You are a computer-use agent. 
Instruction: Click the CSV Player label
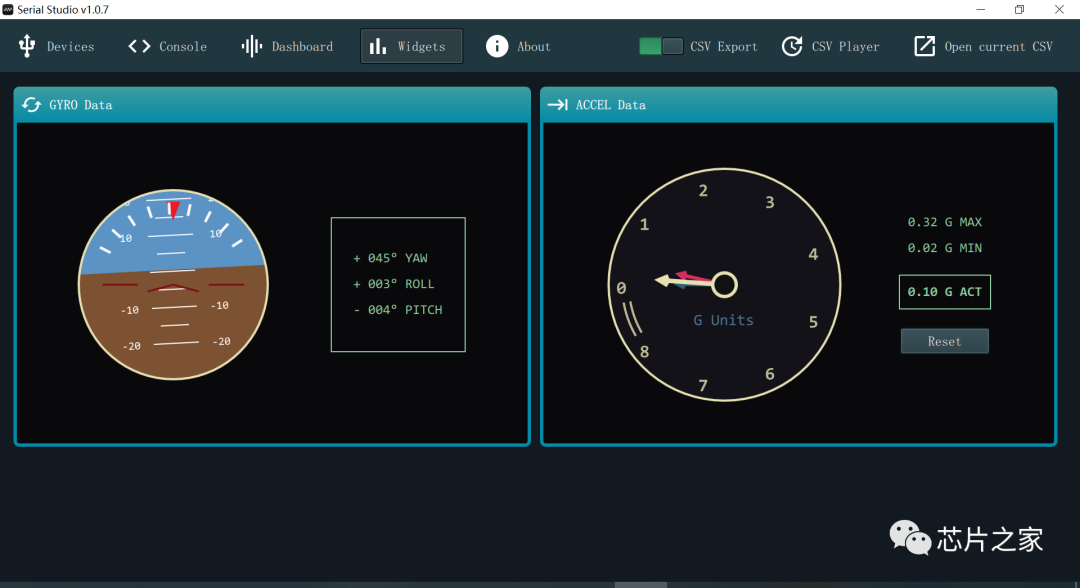point(845,47)
